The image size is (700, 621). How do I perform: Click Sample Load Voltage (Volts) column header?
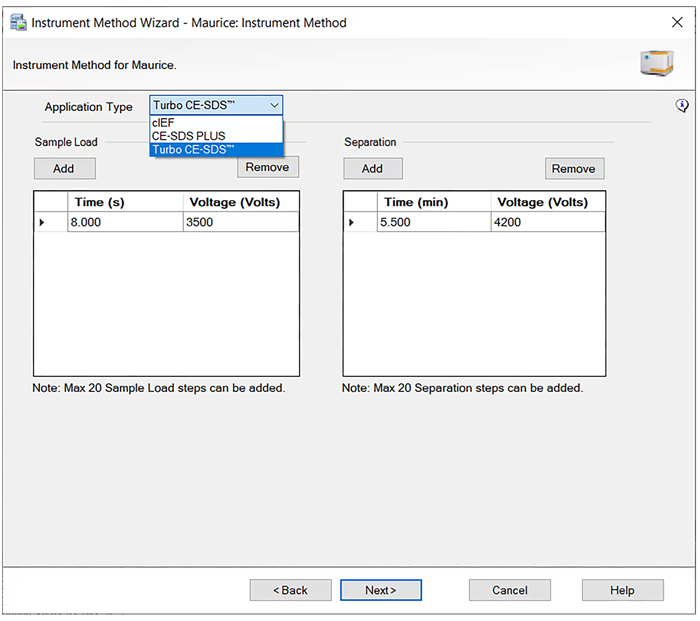(x=241, y=202)
